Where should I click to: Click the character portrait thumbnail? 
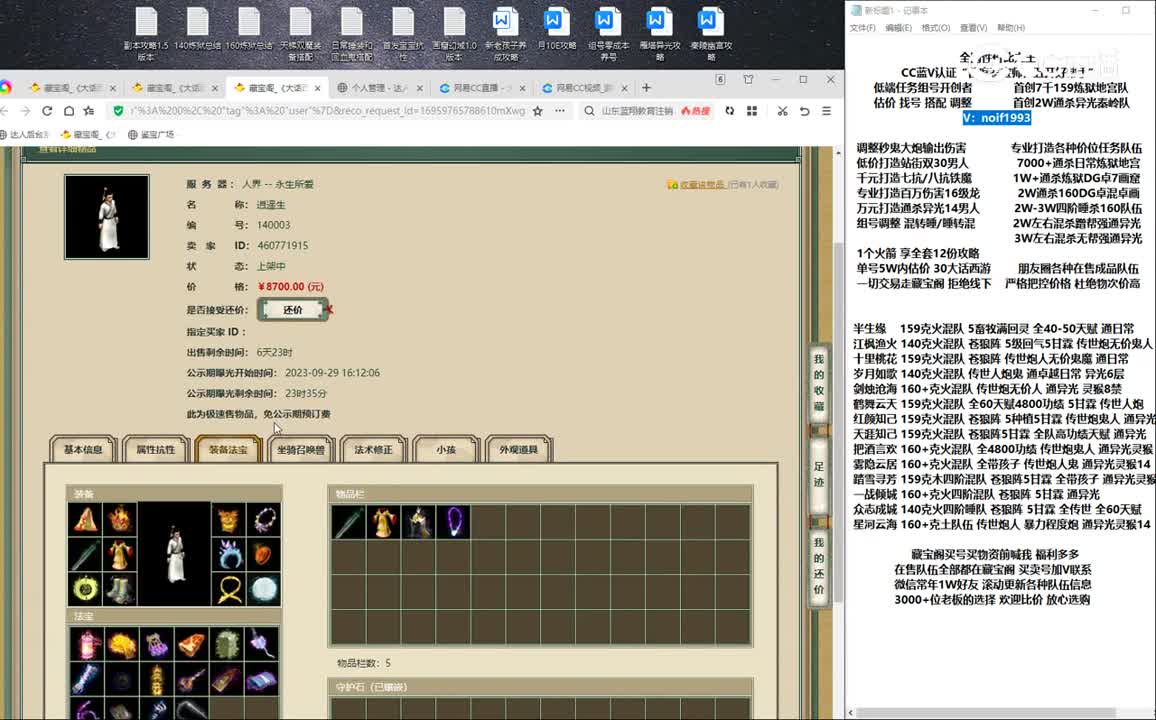107,217
